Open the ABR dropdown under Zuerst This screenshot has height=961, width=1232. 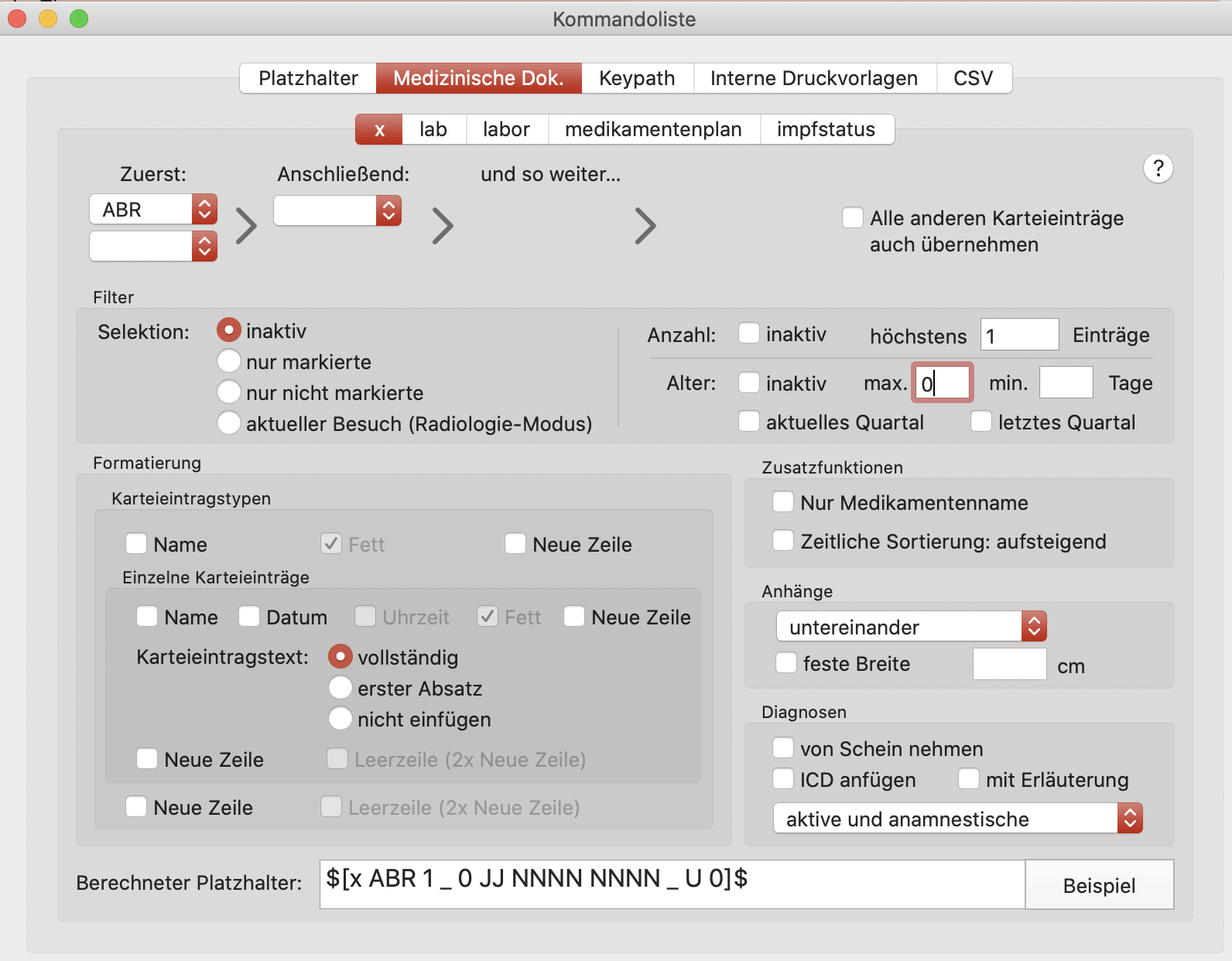pos(153,209)
